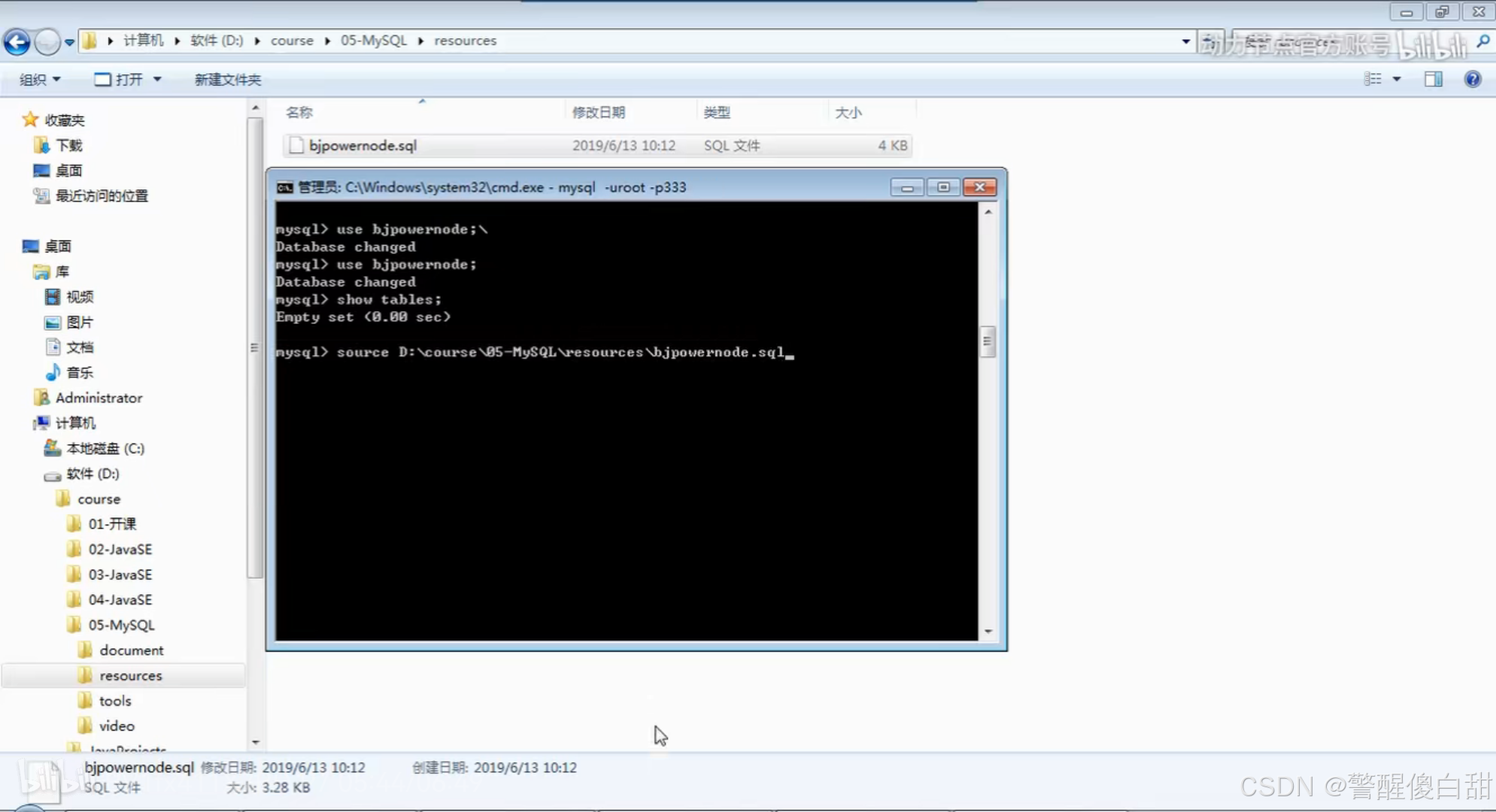Select Administrator in the tree
The image size is (1496, 812).
point(99,398)
